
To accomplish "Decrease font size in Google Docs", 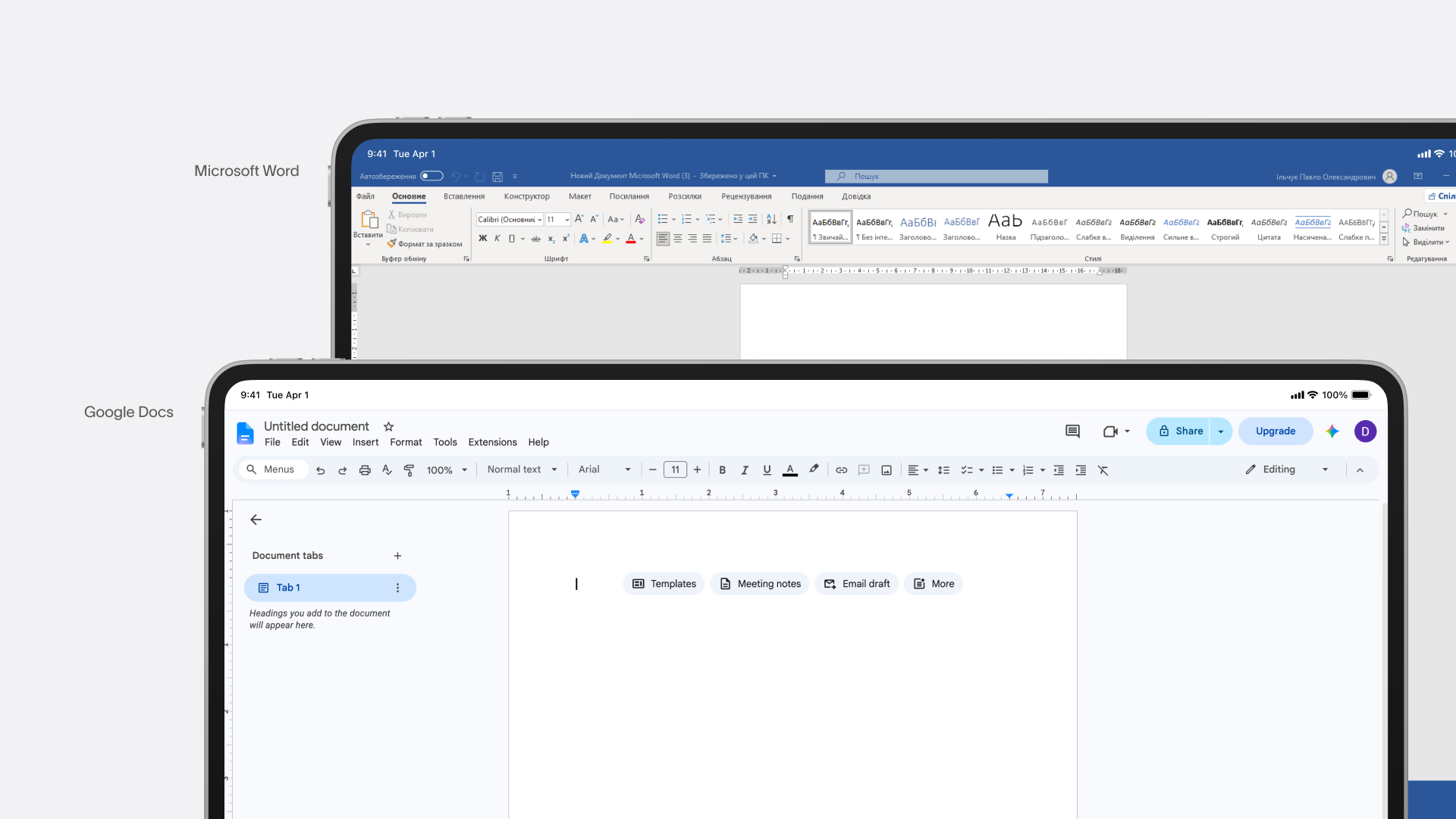I will pos(652,470).
